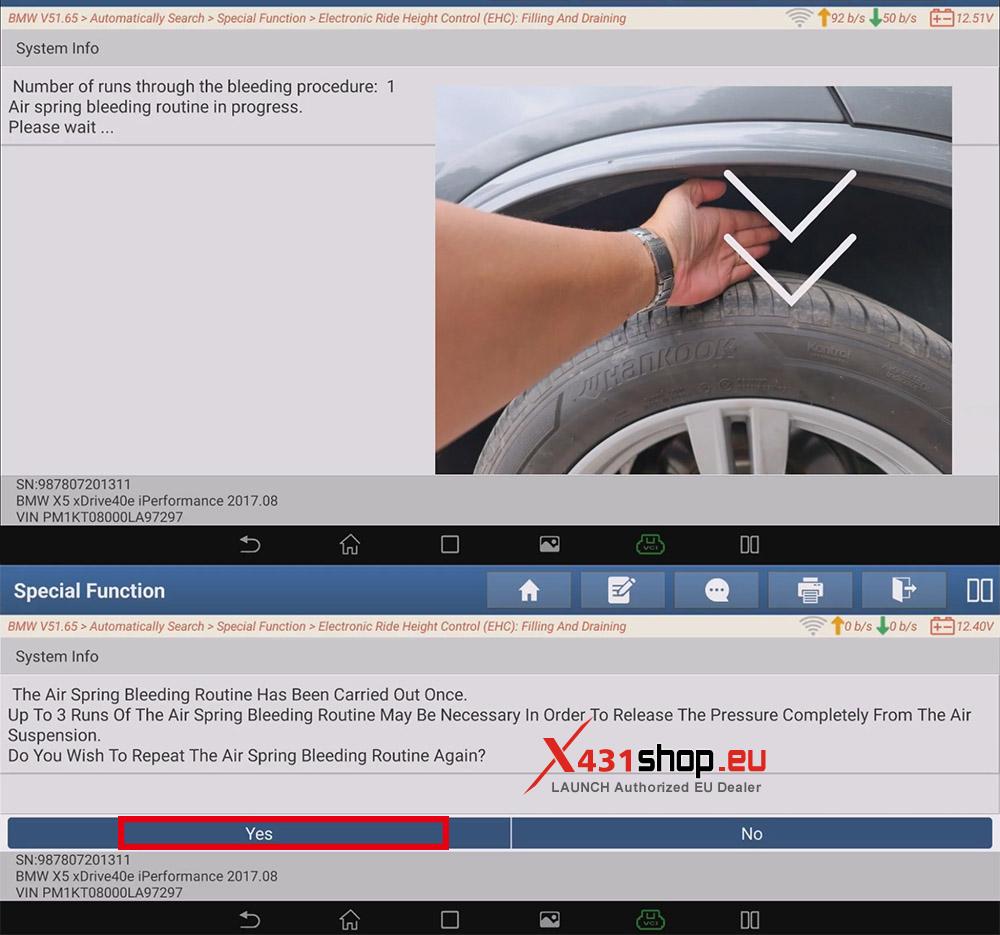Viewport: 1000px width, 935px height.
Task: Open the note editing pencil icon
Action: [x=622, y=591]
